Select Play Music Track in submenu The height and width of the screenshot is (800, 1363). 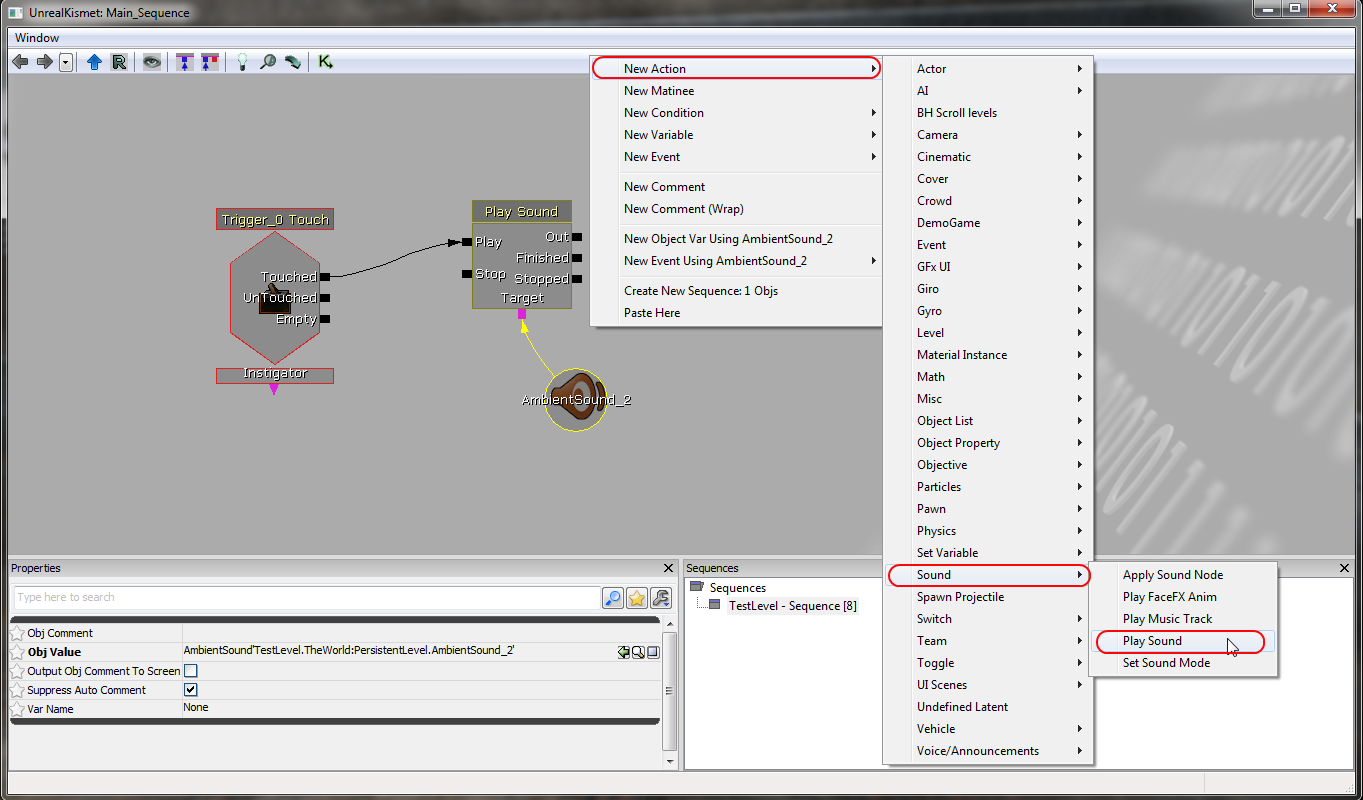tap(1182, 618)
